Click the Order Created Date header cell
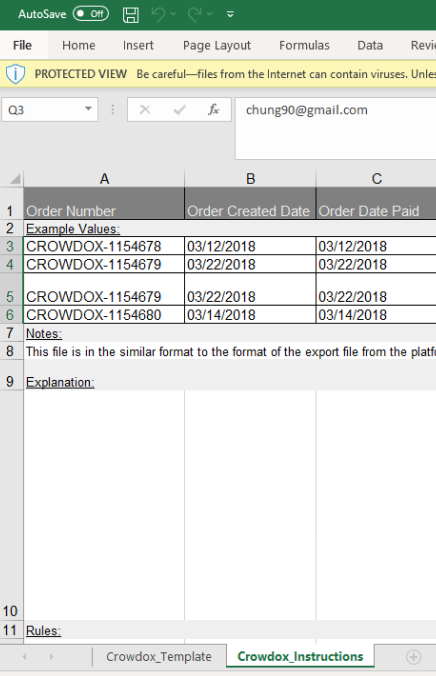 [251, 203]
